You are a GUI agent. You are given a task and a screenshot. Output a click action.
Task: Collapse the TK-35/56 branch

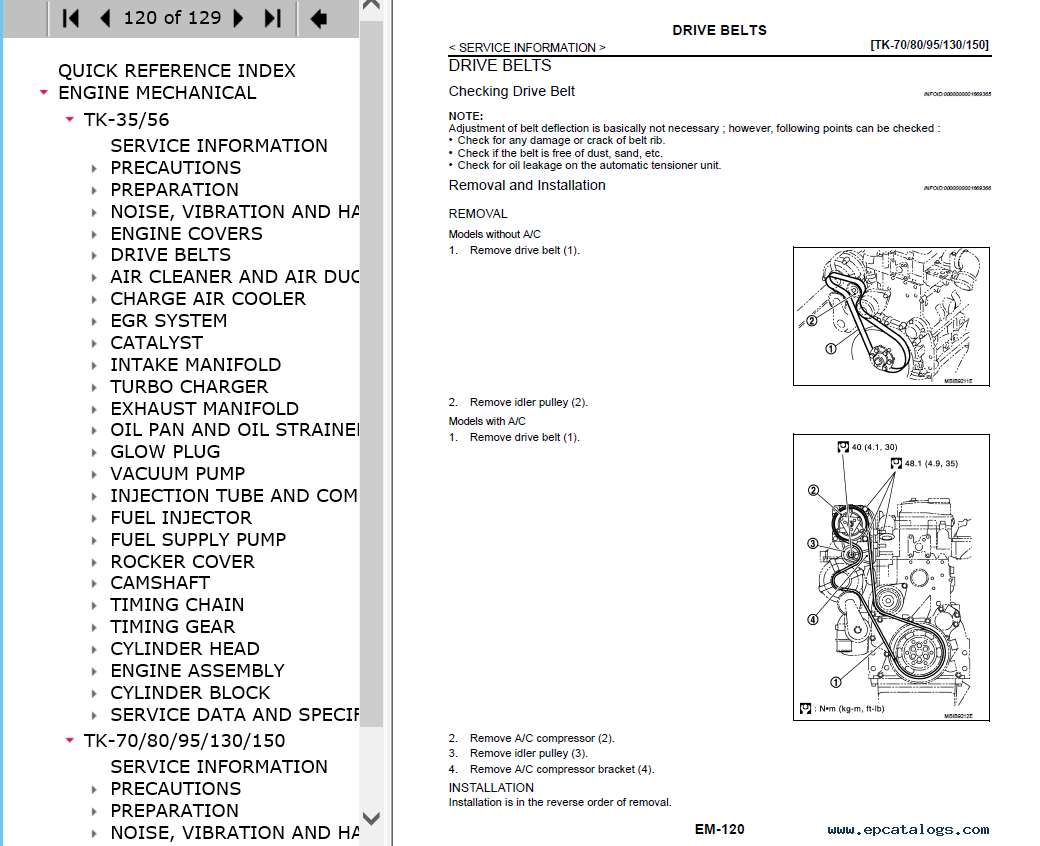pyautogui.click(x=70, y=120)
